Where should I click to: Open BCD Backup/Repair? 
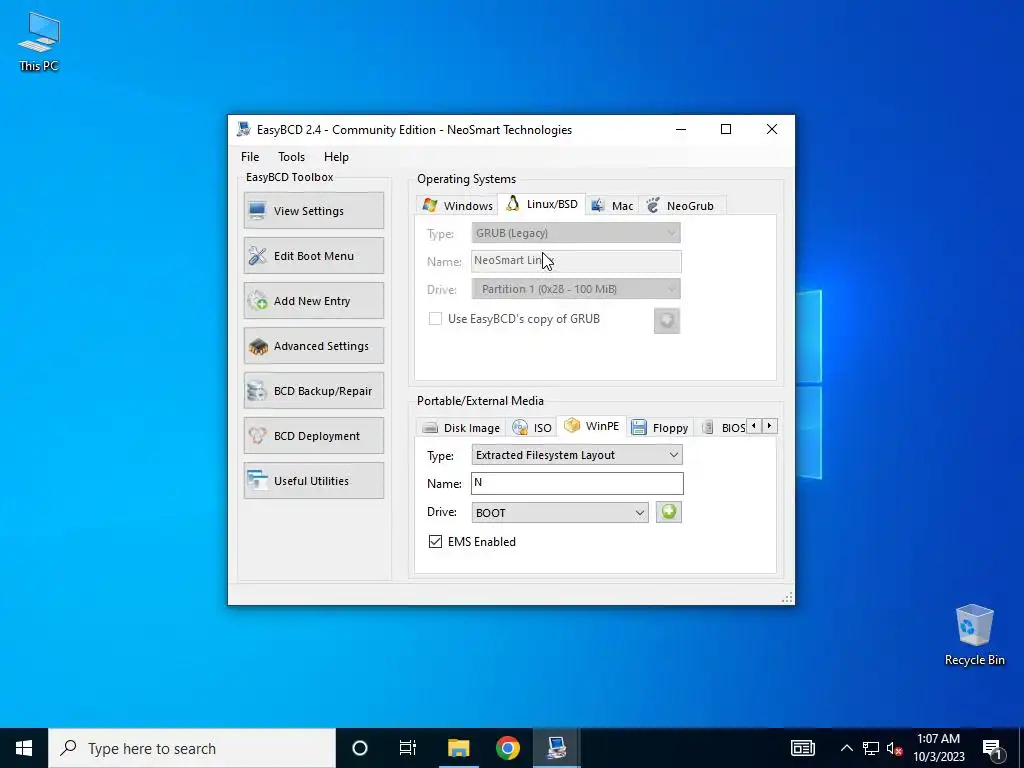pyautogui.click(x=313, y=391)
